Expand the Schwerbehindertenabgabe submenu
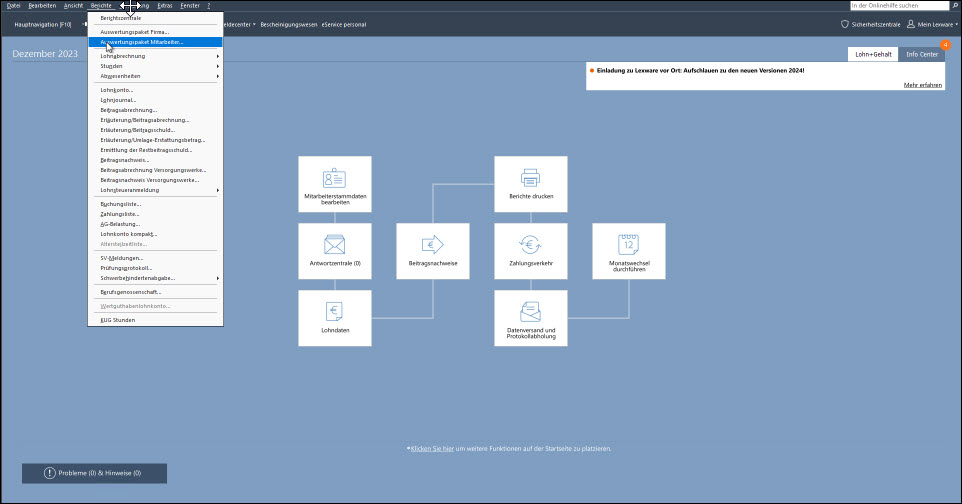962x504 pixels. 155,278
